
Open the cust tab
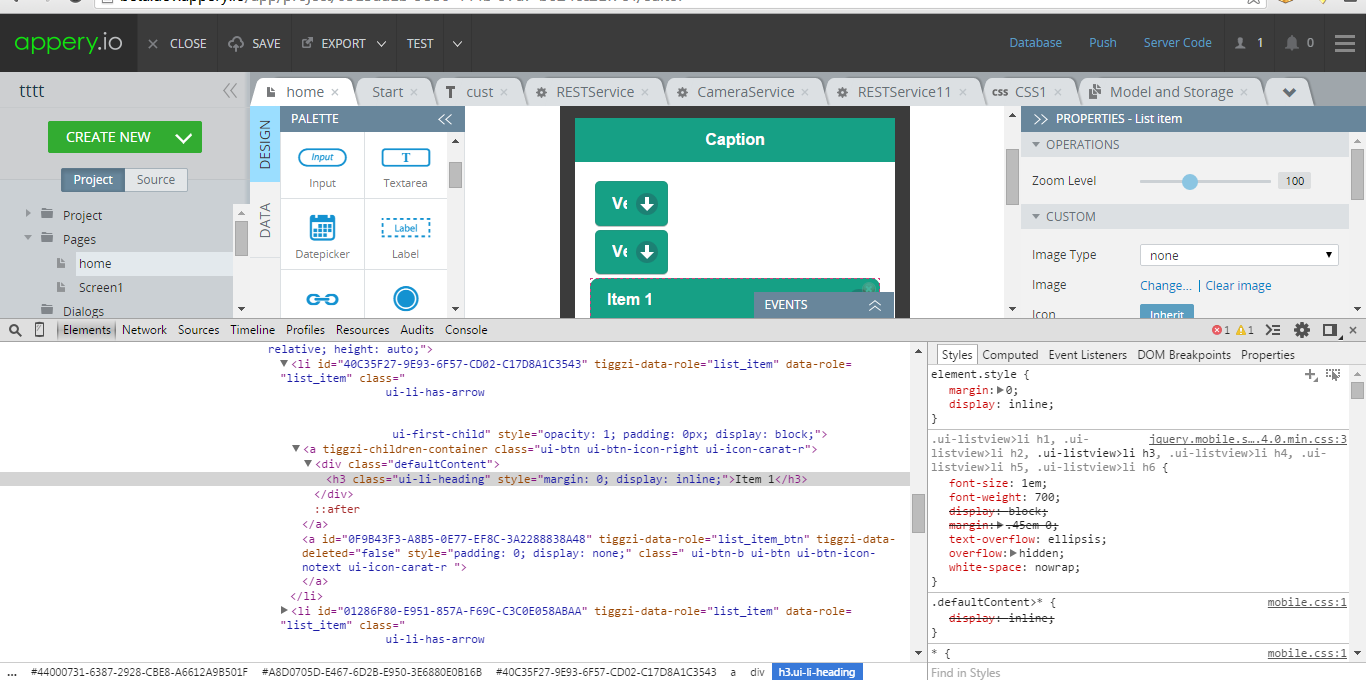tap(480, 92)
